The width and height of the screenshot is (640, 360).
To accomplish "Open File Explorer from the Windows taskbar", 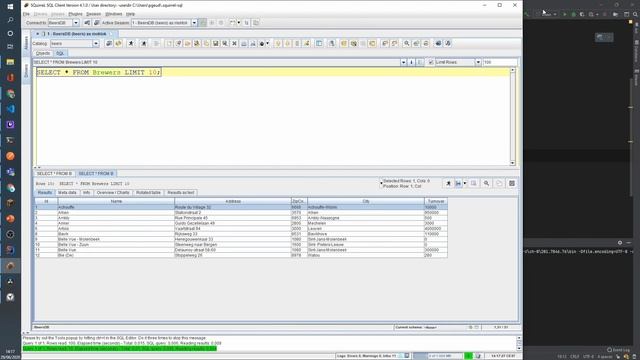I will coord(10,62).
